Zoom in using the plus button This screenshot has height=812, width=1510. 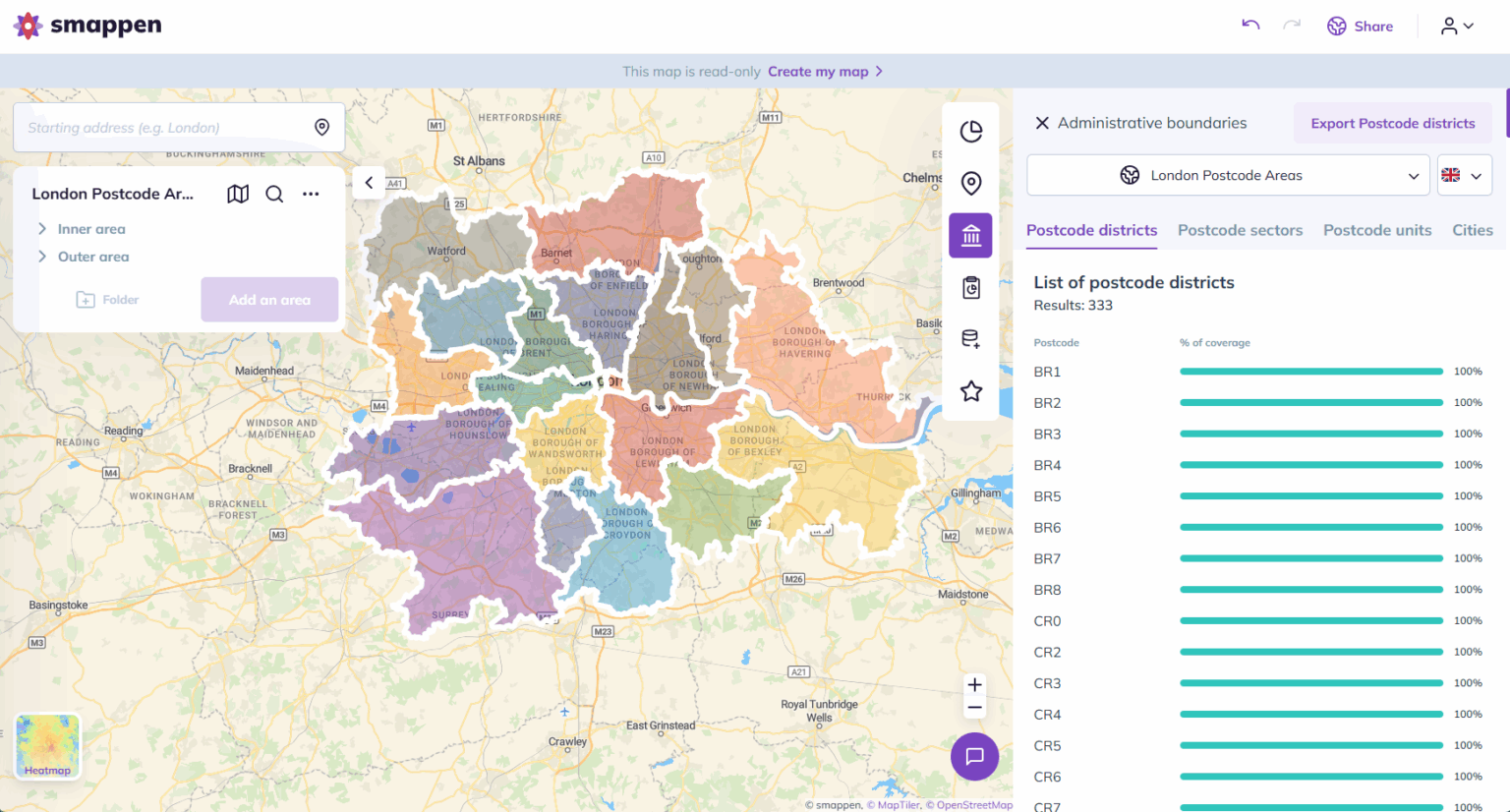(974, 684)
